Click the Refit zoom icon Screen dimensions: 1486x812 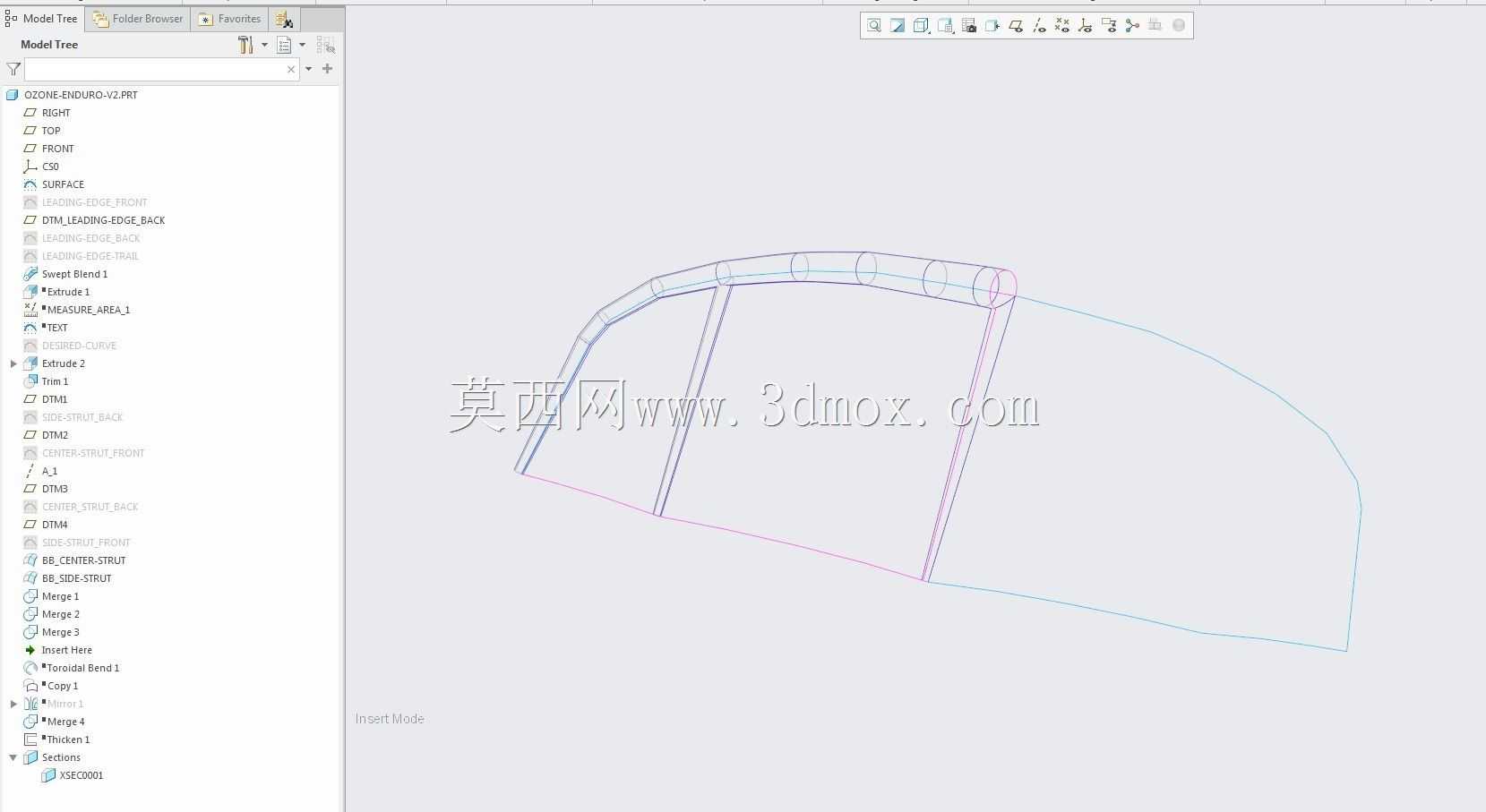tap(874, 26)
